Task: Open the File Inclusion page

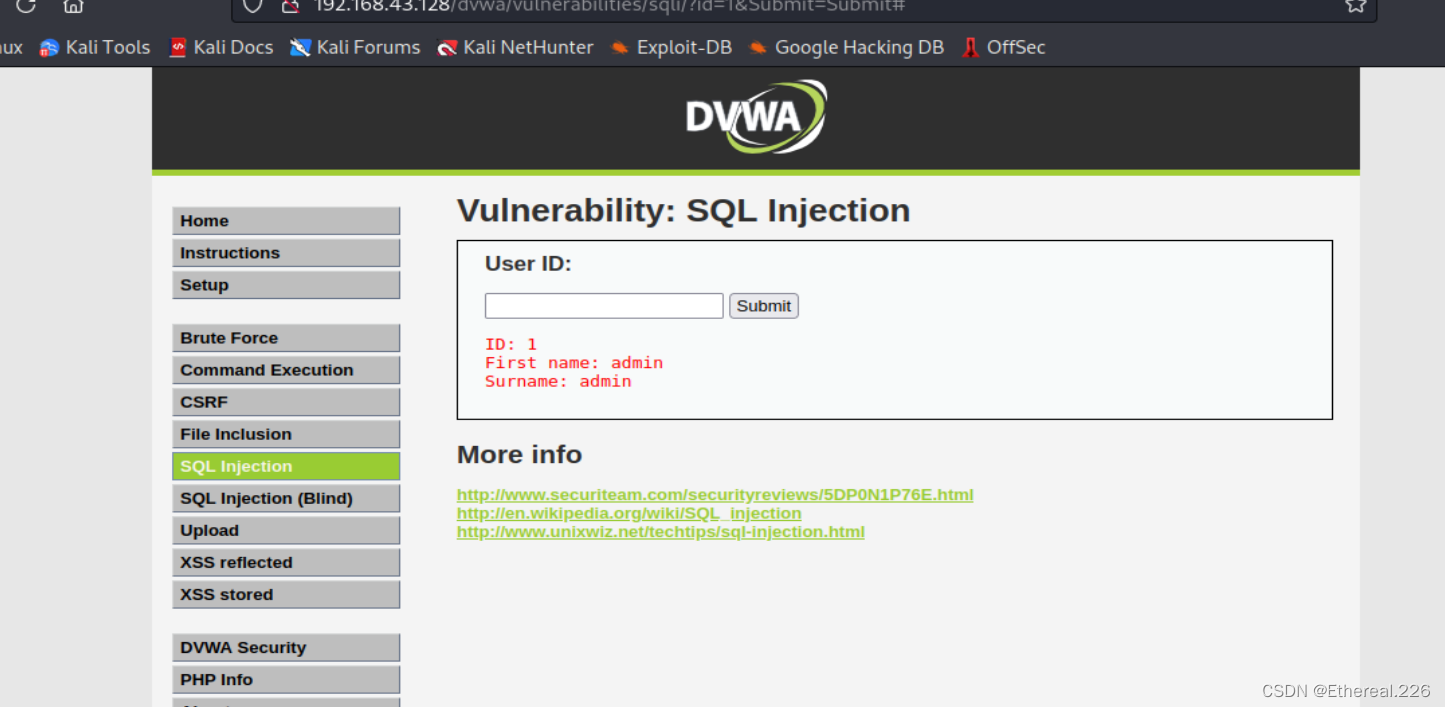Action: (x=286, y=434)
